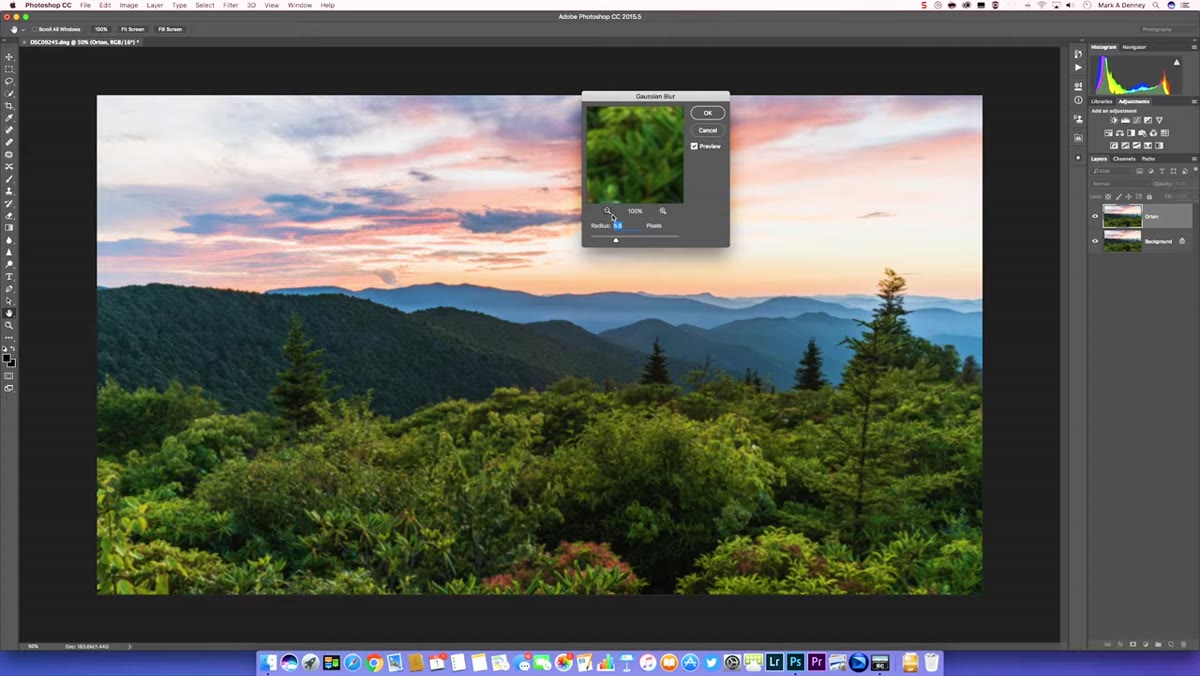Open the Histogram panel menu
Image resolution: width=1200 pixels, height=676 pixels.
1194,46
